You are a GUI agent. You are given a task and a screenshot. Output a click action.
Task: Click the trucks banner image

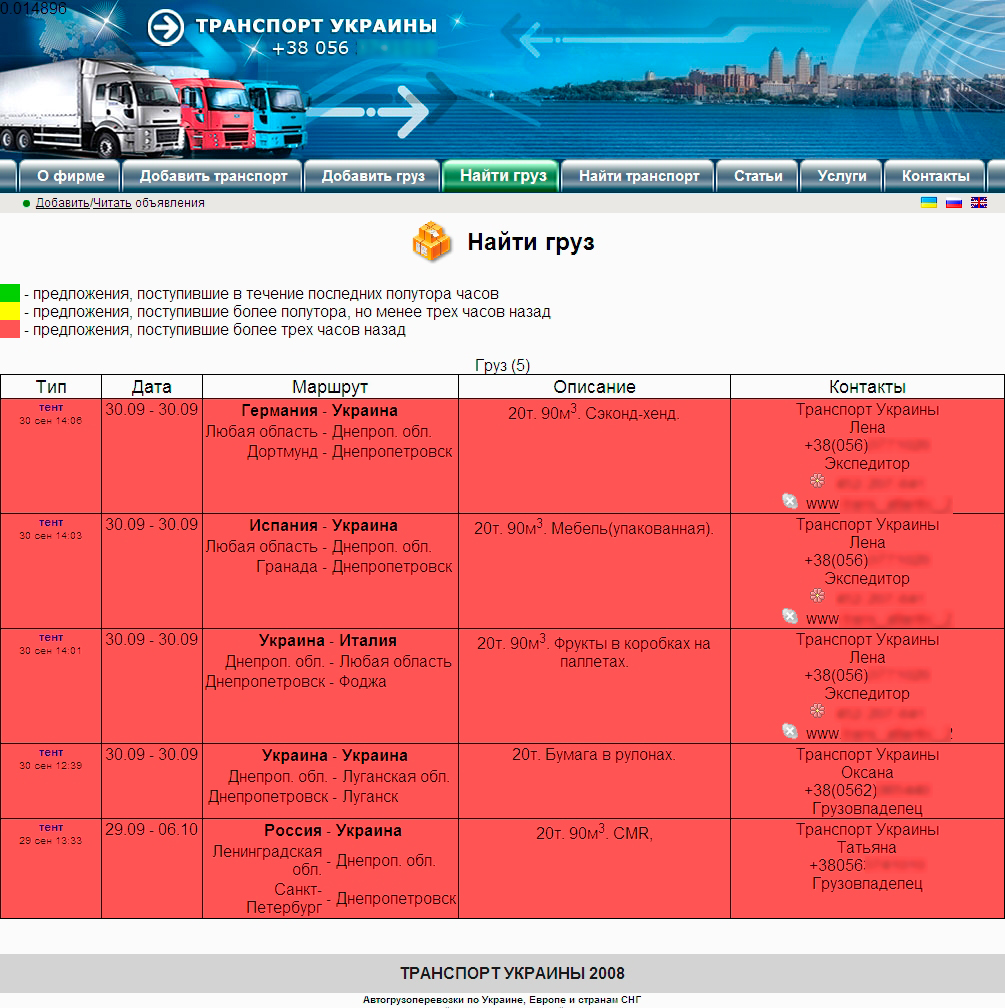[x=154, y=107]
